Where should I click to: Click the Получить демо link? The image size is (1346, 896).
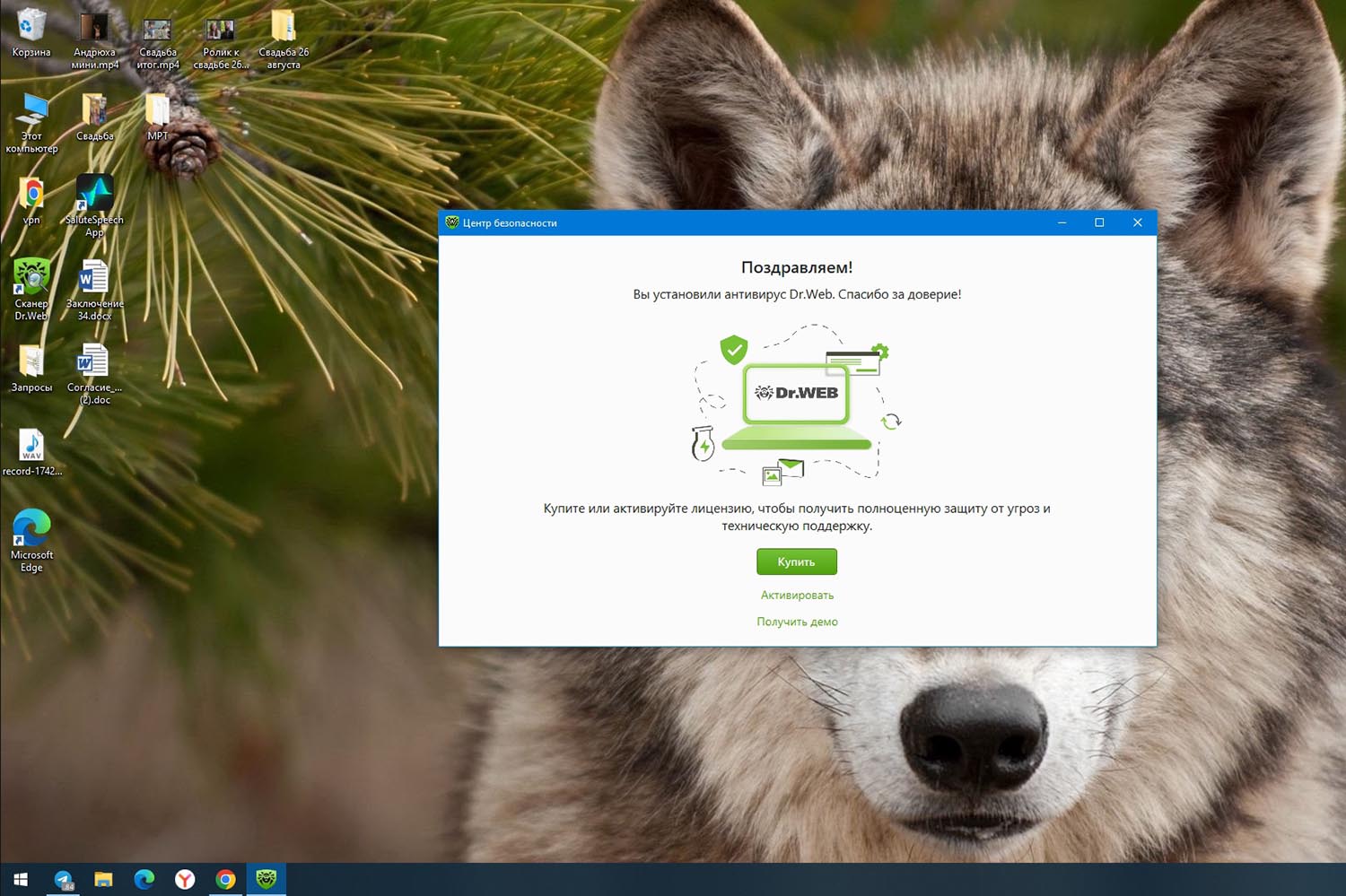click(x=797, y=622)
